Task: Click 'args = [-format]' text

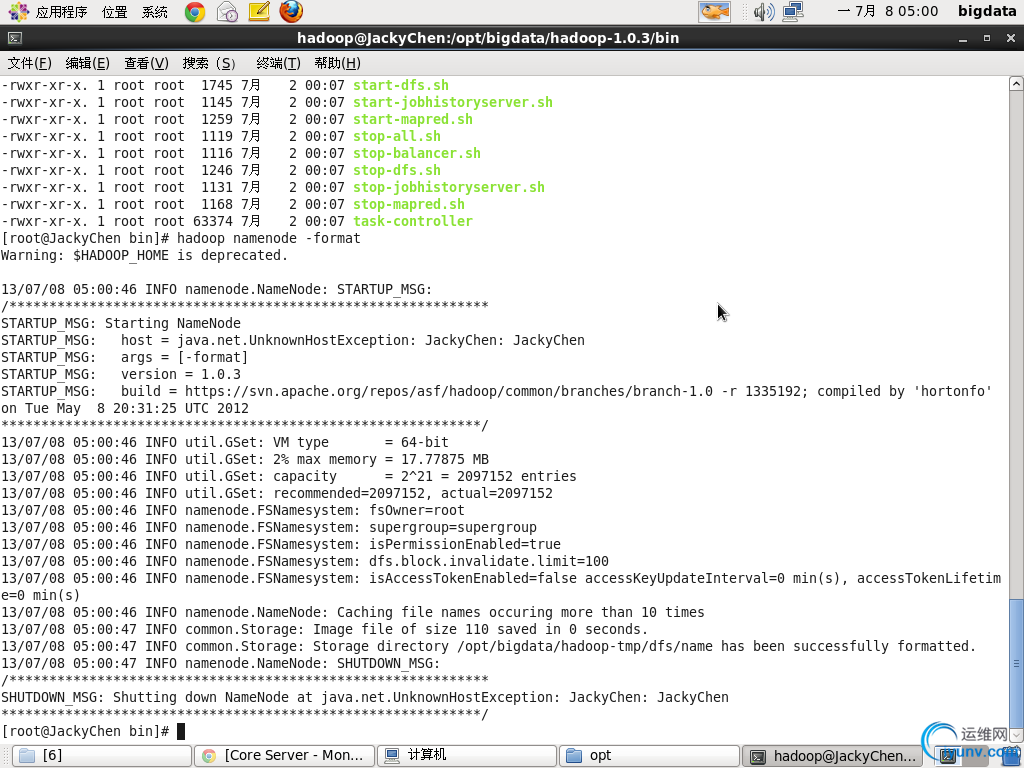Action: pos(184,357)
